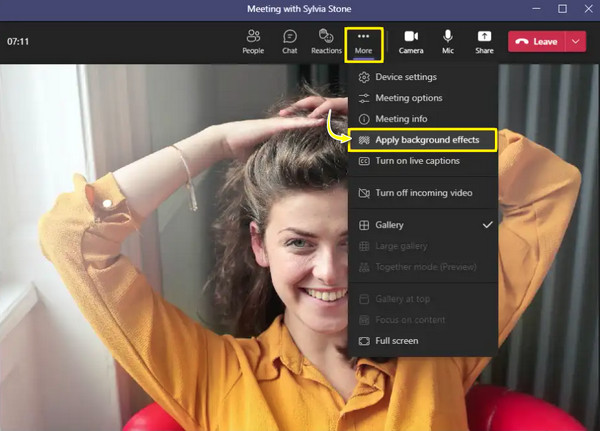Share content with the Share button
Image resolution: width=600 pixels, height=431 pixels.
coord(484,41)
